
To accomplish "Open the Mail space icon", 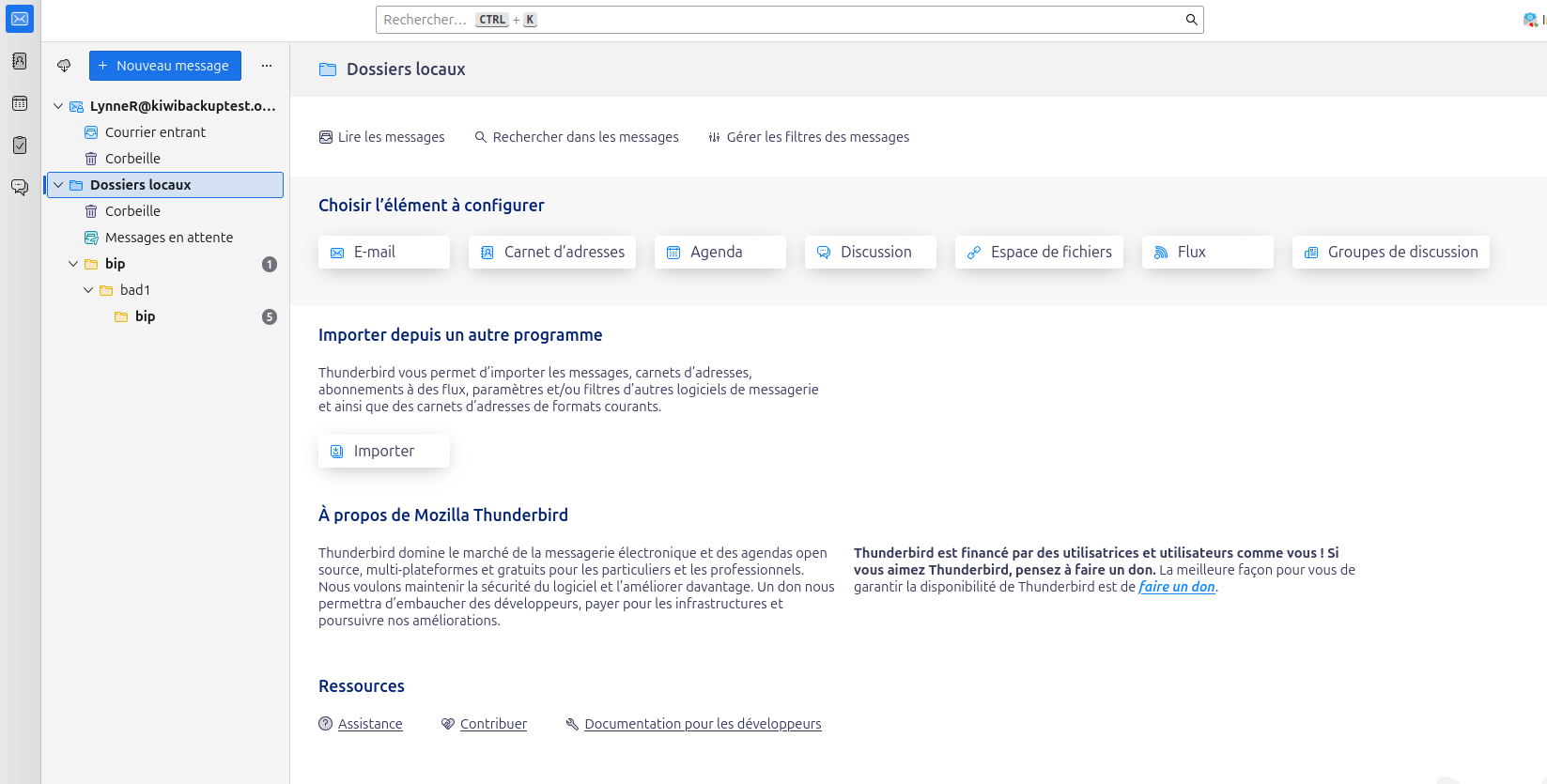I will 20,19.
